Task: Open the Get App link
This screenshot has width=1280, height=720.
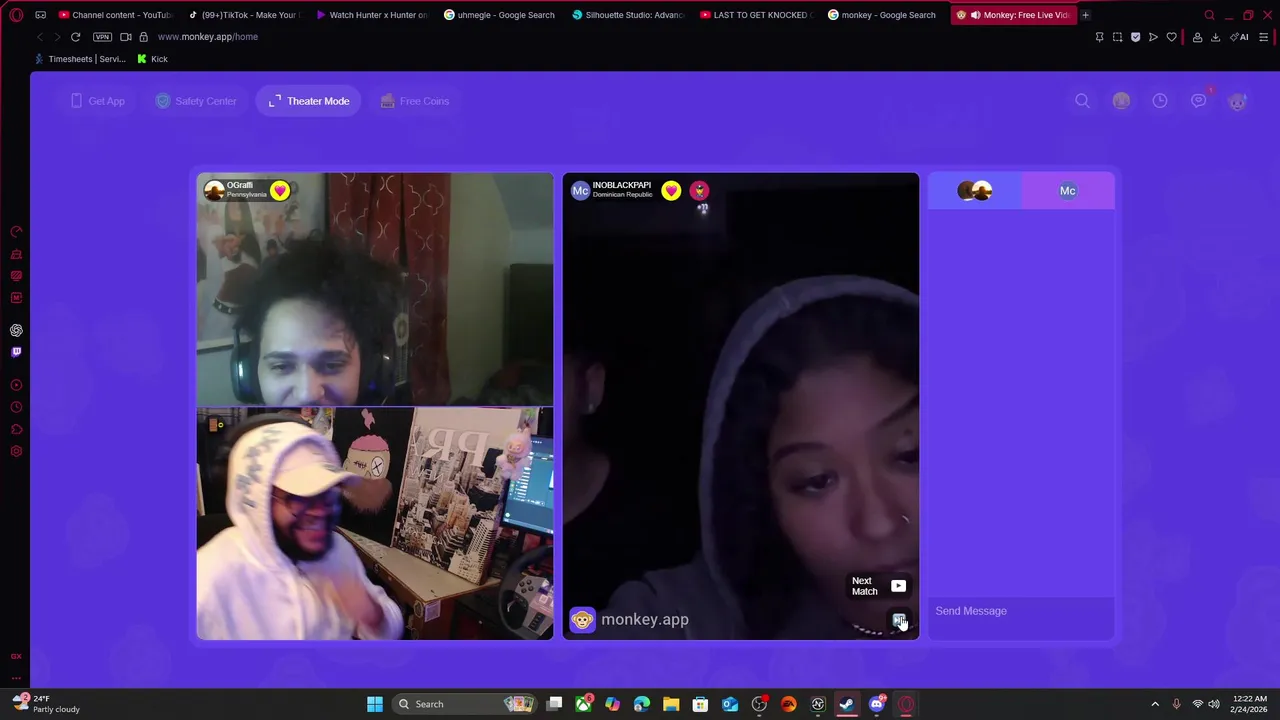Action: point(98,101)
